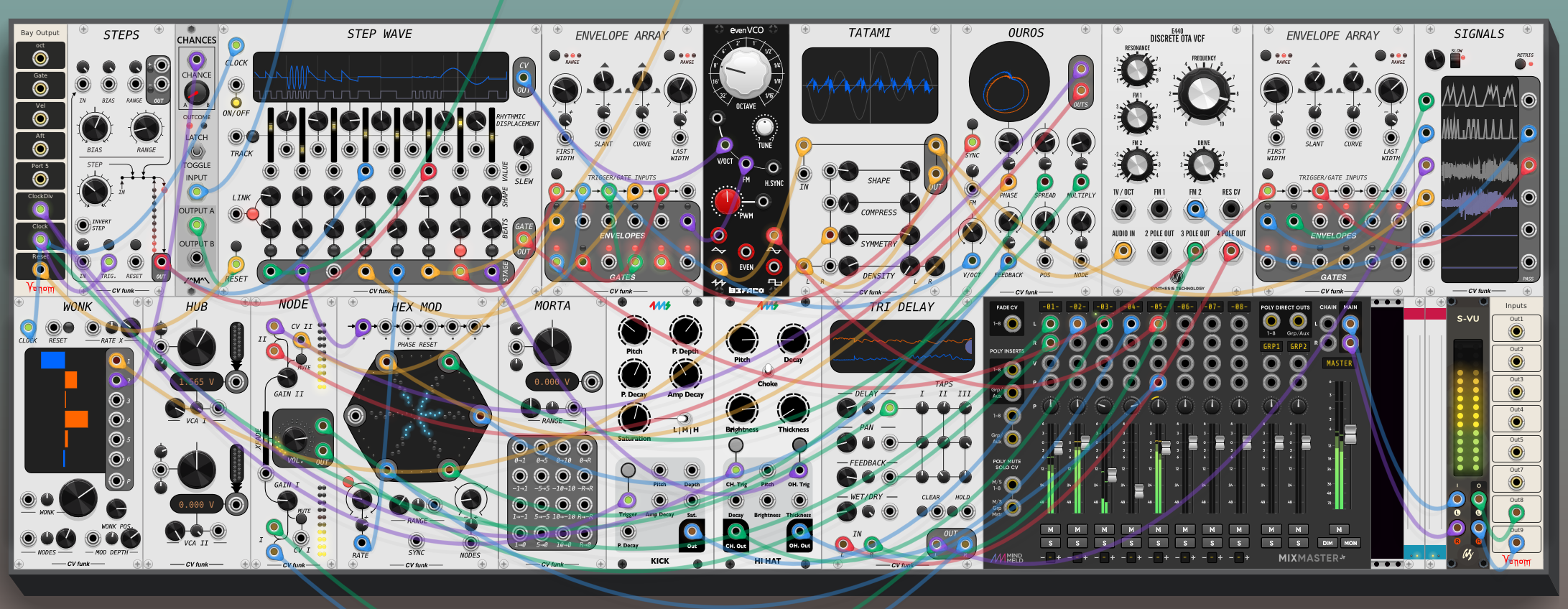This screenshot has width=1568, height=609.
Task: Click the E440 FREQUENCY knob
Action: click(x=1204, y=94)
